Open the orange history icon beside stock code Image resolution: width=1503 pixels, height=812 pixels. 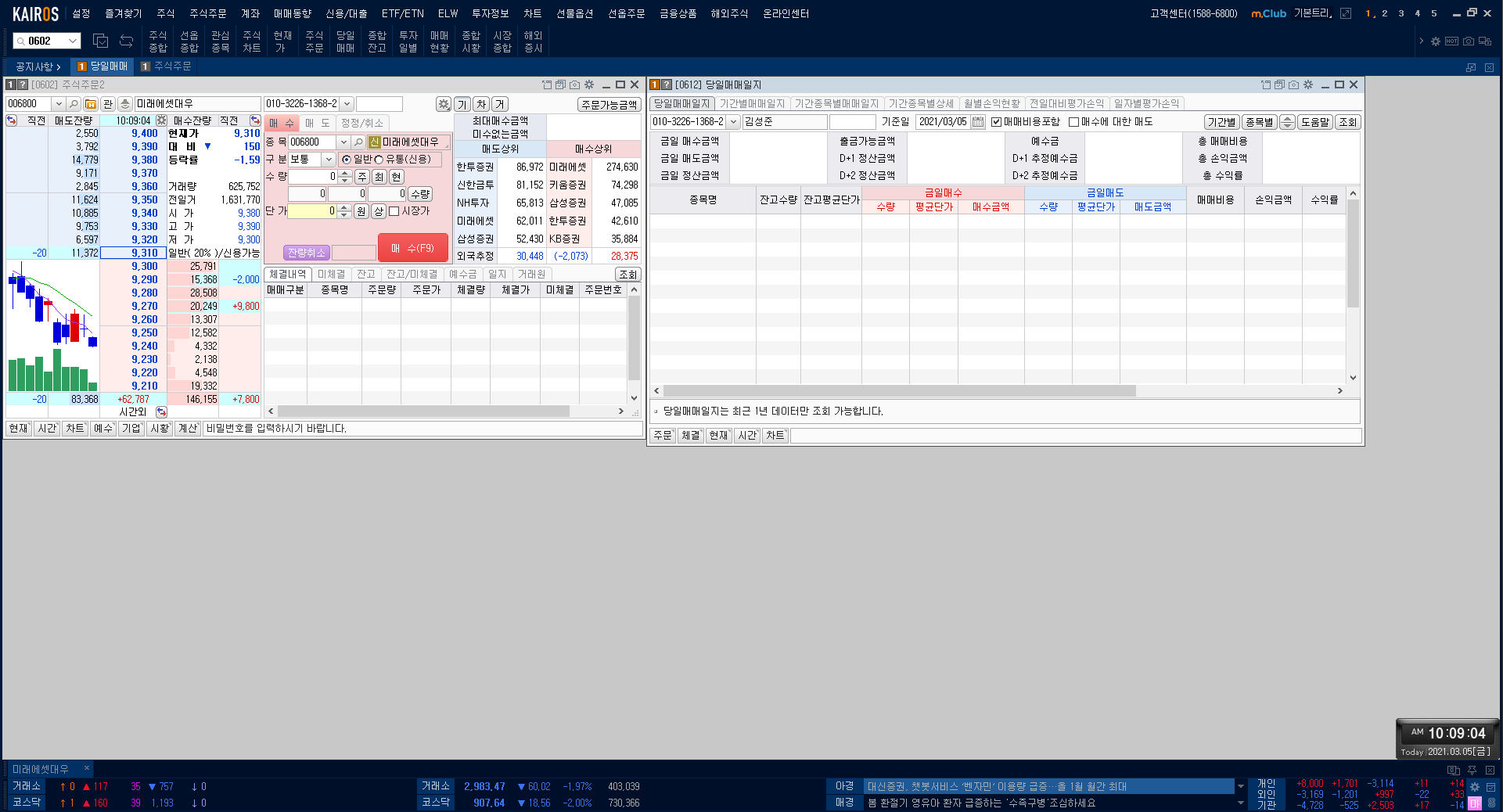[91, 104]
